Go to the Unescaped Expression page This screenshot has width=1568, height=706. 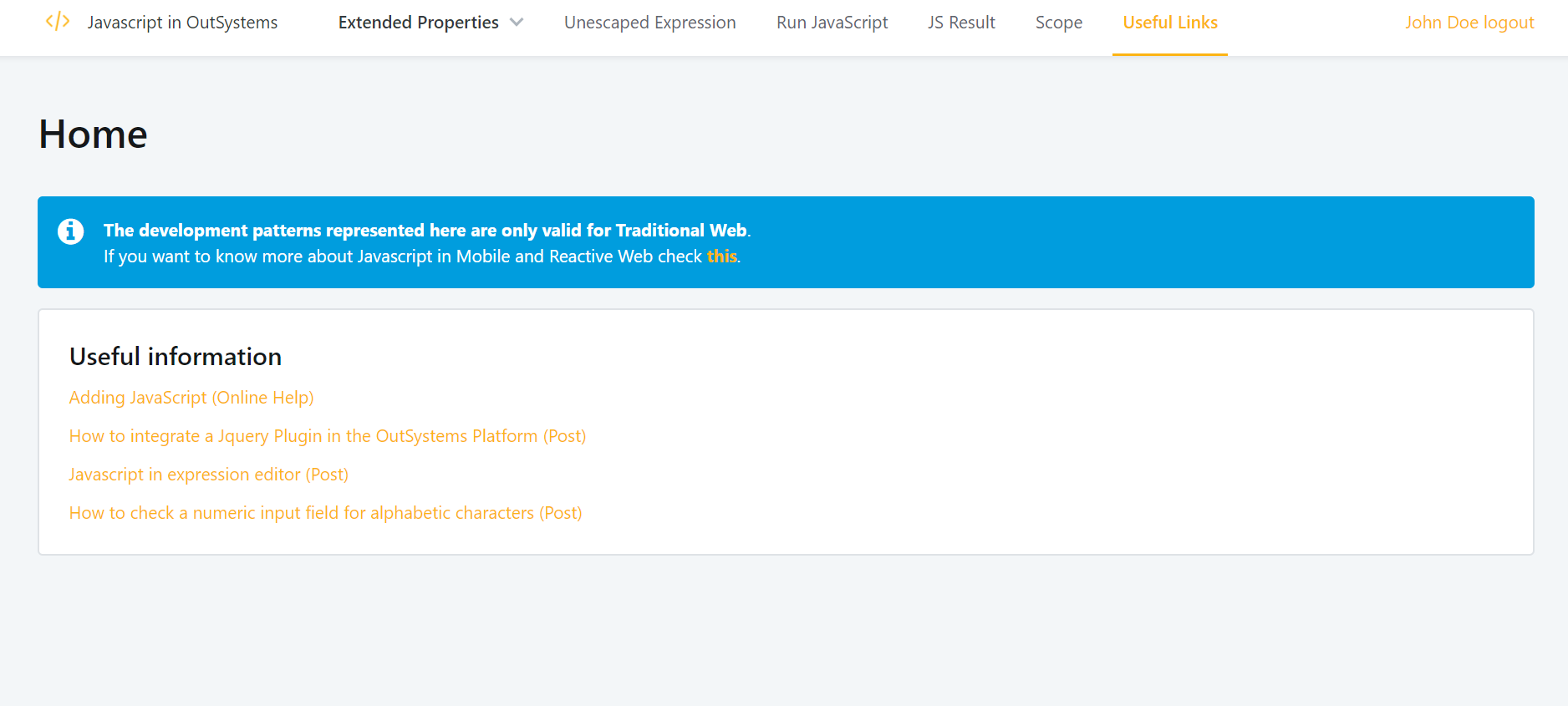pos(649,23)
